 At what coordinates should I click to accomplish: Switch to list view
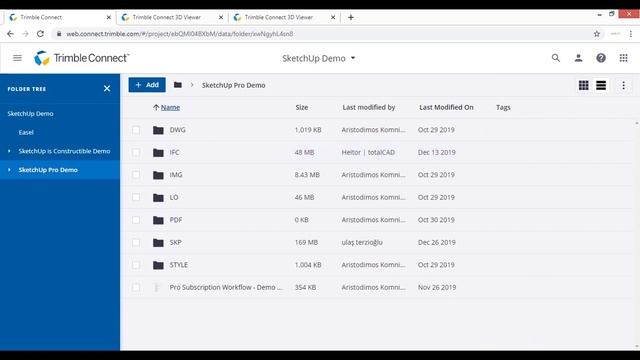click(x=601, y=85)
